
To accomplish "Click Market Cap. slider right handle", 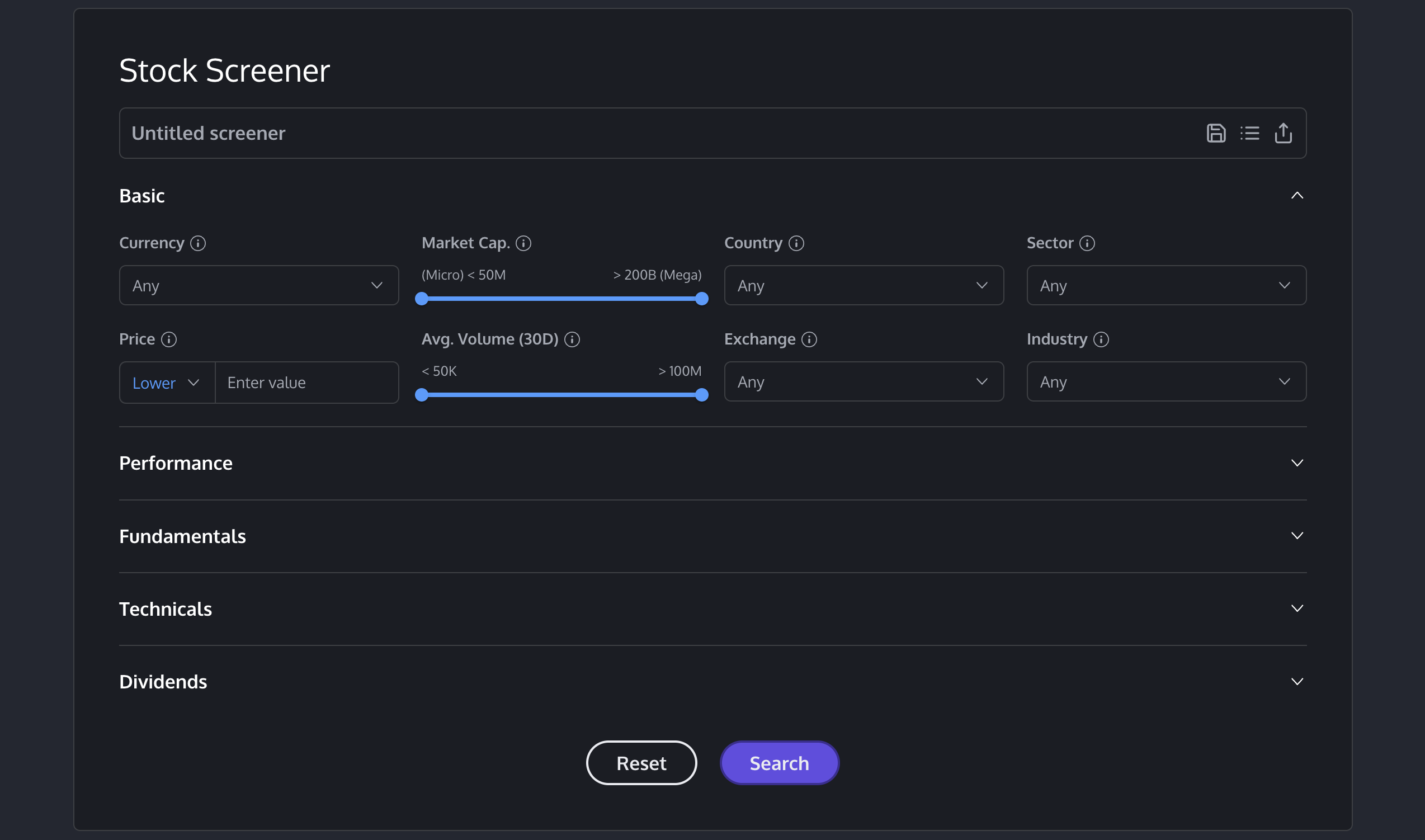I will click(x=702, y=299).
